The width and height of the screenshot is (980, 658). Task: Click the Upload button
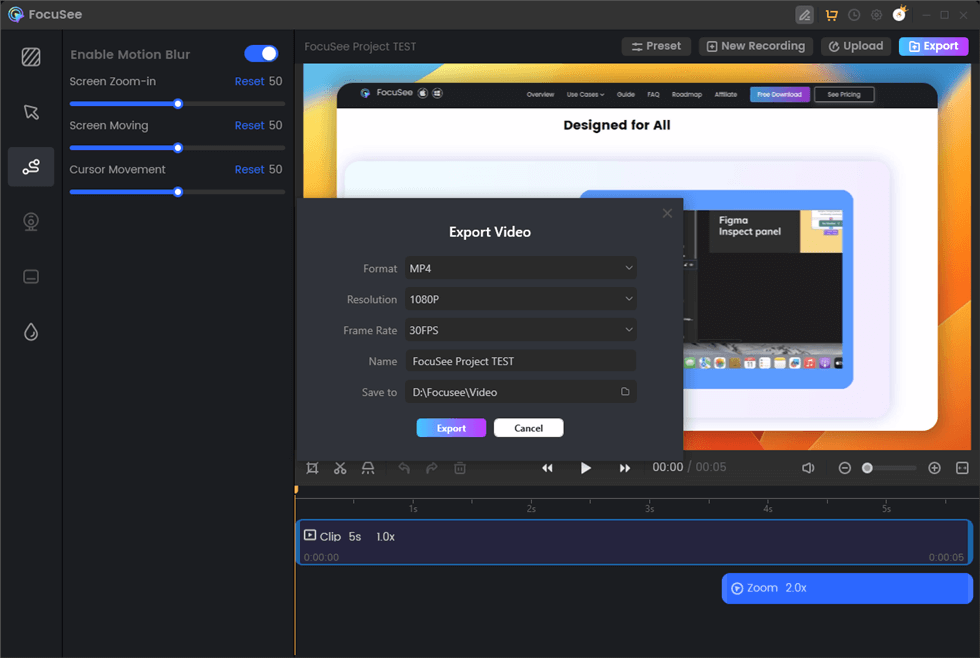coord(856,46)
